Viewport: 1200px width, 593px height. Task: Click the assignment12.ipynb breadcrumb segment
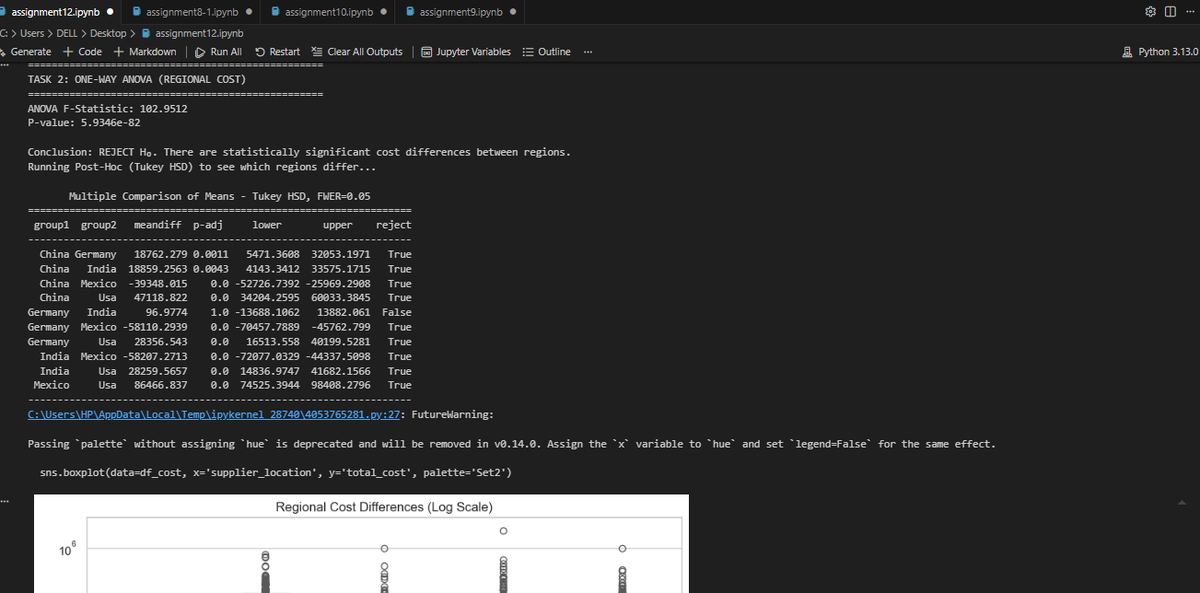pyautogui.click(x=191, y=33)
